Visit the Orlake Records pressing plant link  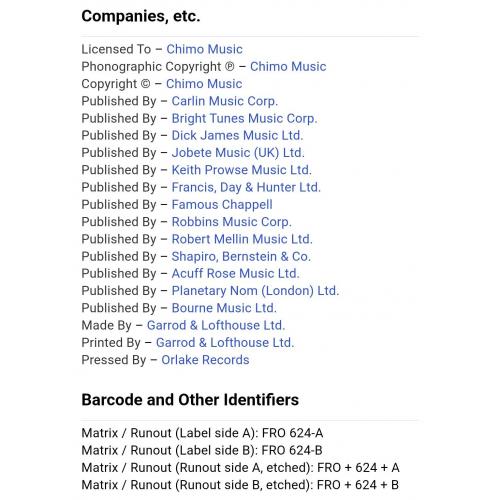point(205,360)
